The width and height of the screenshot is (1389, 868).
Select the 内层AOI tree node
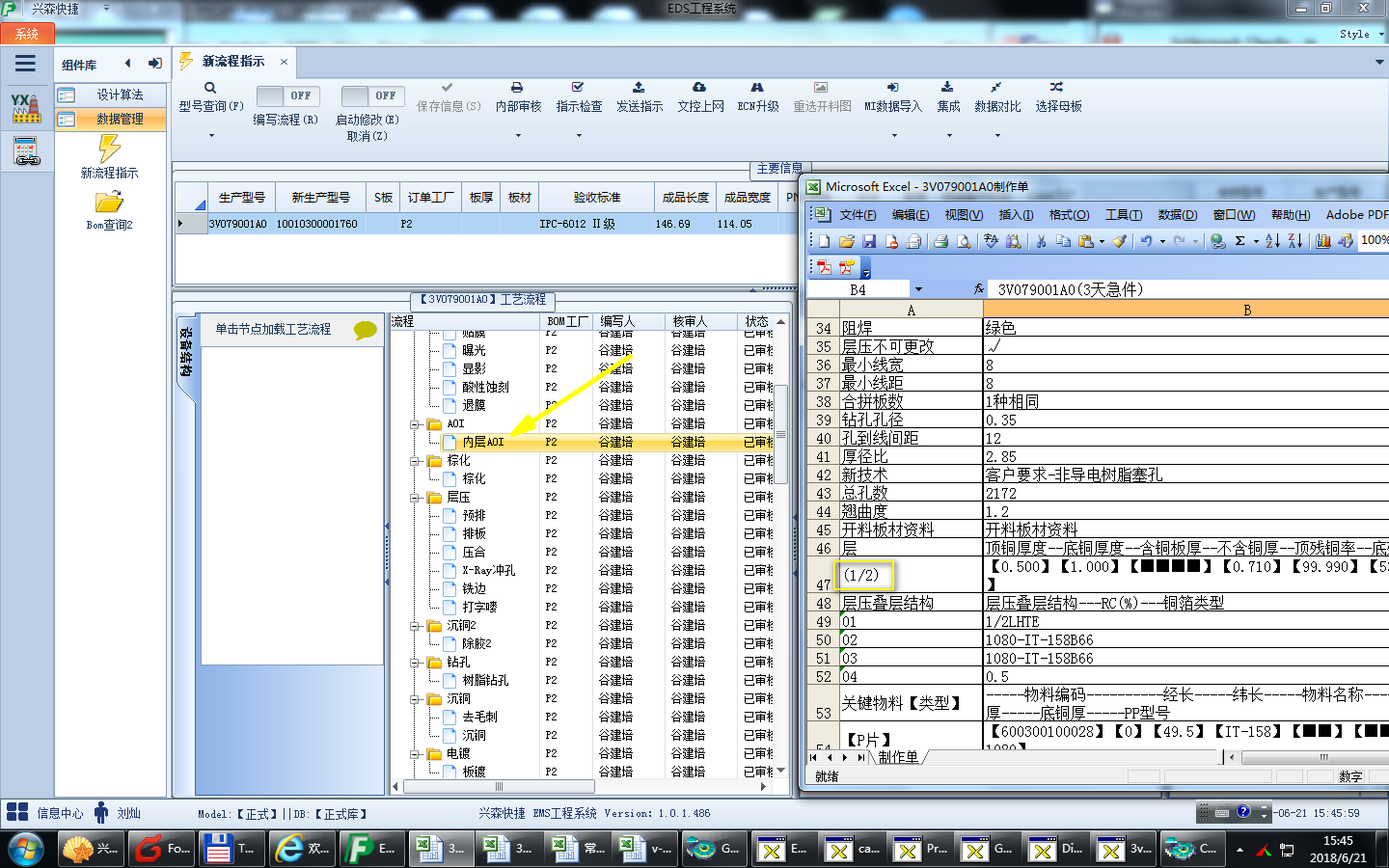pyautogui.click(x=482, y=442)
